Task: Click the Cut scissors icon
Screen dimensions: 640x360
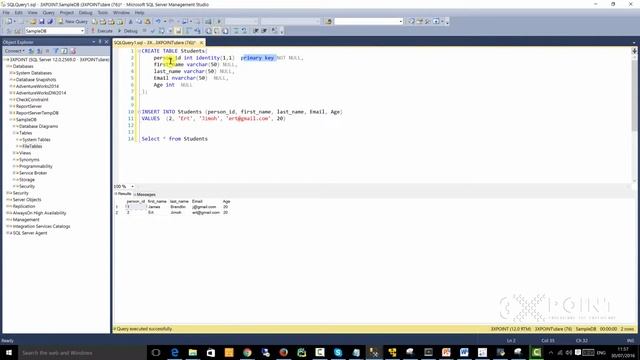Action: point(131,21)
